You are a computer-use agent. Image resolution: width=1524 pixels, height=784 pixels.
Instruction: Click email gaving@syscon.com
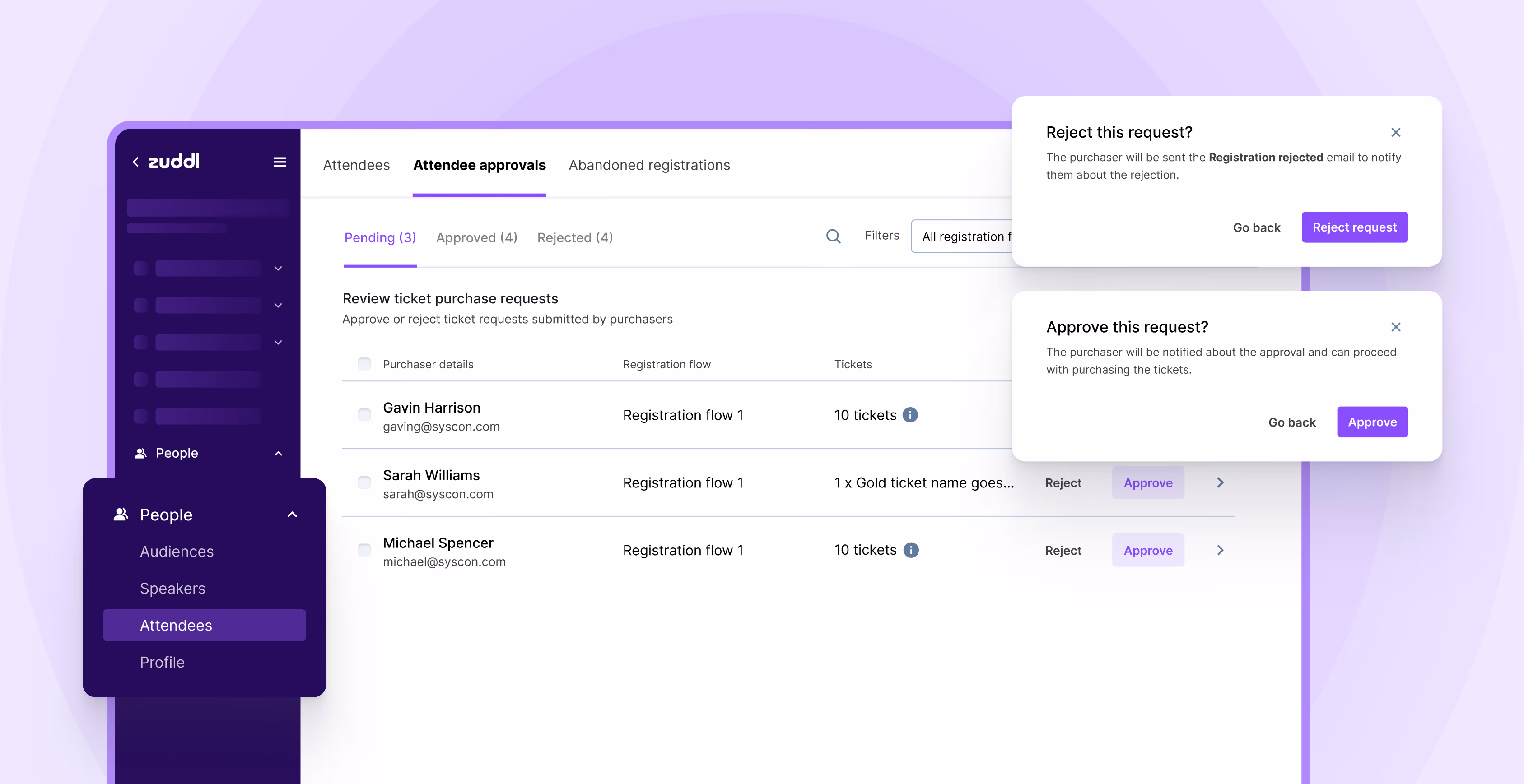[x=441, y=427]
